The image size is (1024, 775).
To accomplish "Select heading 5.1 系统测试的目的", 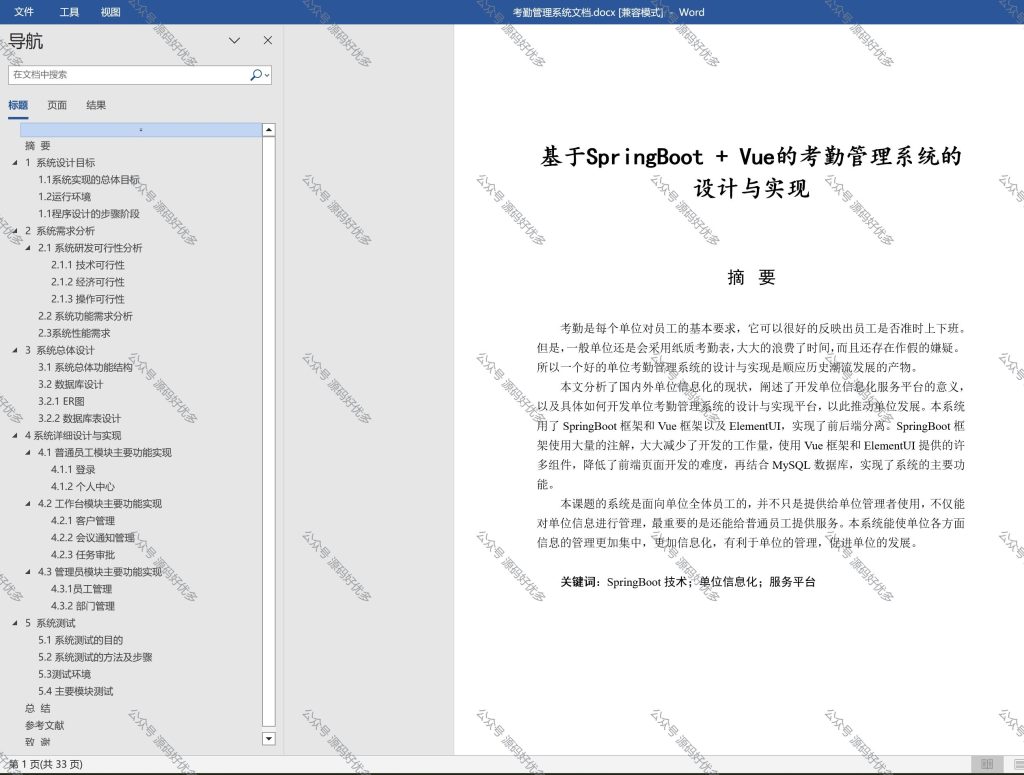I will (x=80, y=641).
